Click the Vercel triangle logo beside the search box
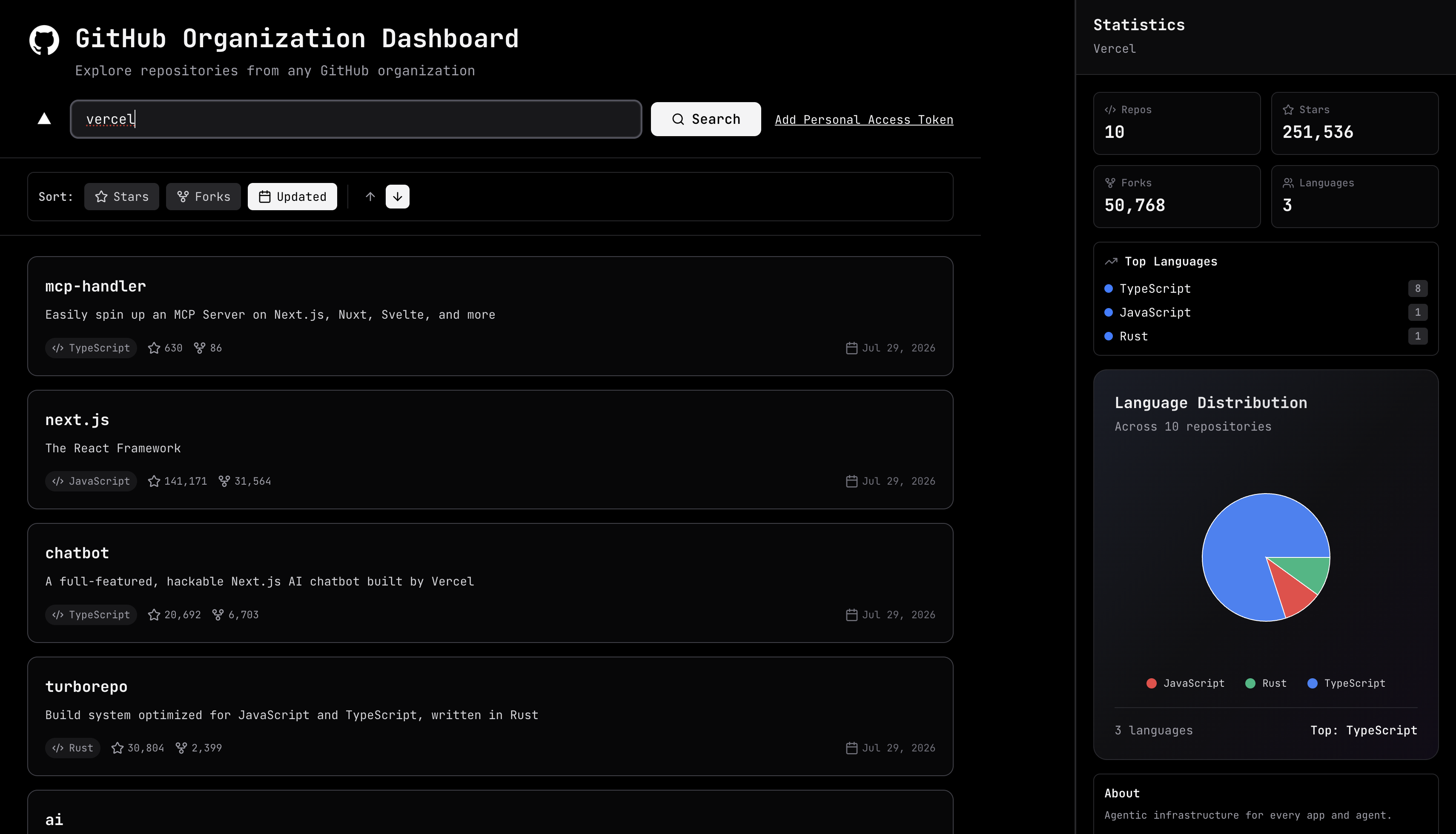This screenshot has width=1456, height=834. pos(44,119)
